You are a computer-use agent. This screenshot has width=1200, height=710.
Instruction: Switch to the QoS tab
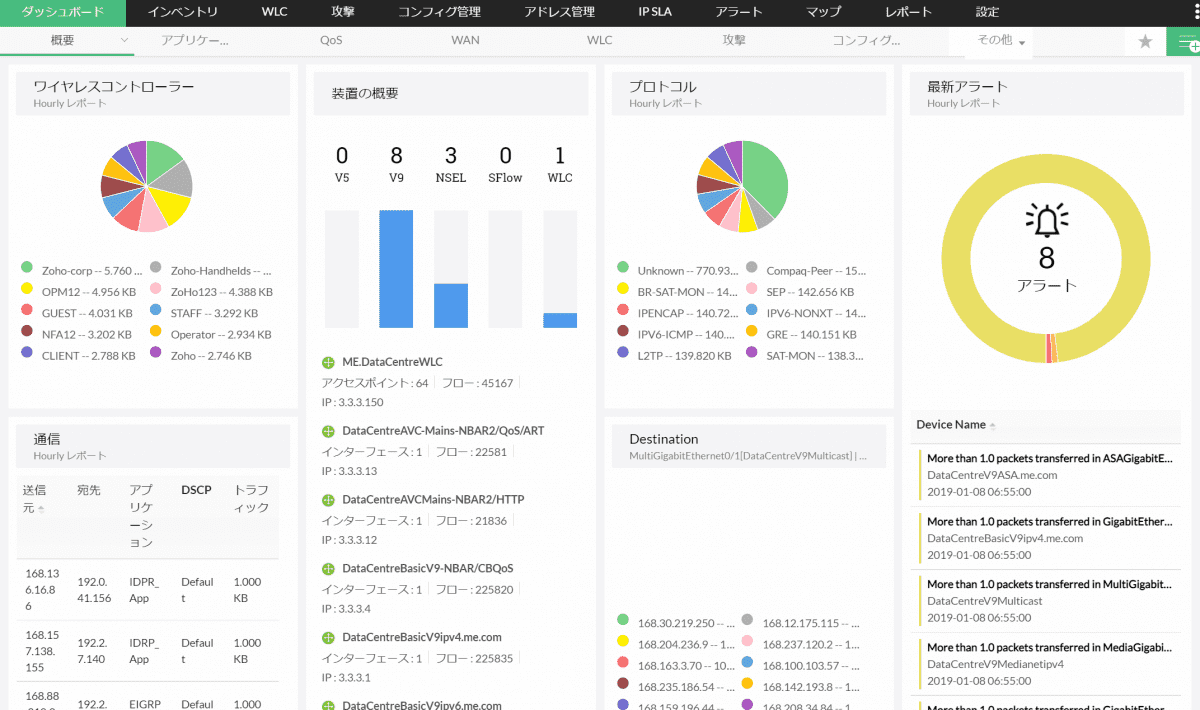click(x=331, y=41)
